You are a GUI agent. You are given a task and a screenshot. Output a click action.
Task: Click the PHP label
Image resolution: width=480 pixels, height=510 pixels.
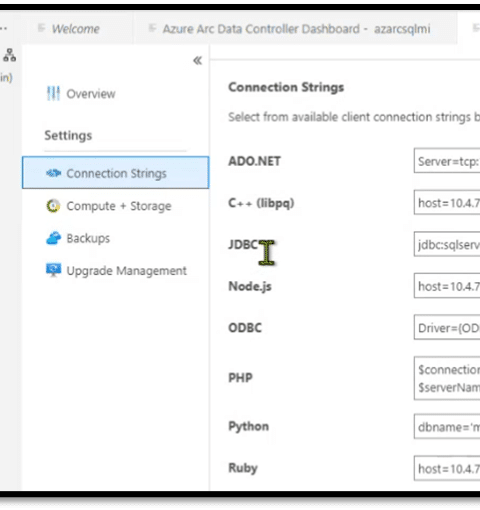click(x=240, y=378)
